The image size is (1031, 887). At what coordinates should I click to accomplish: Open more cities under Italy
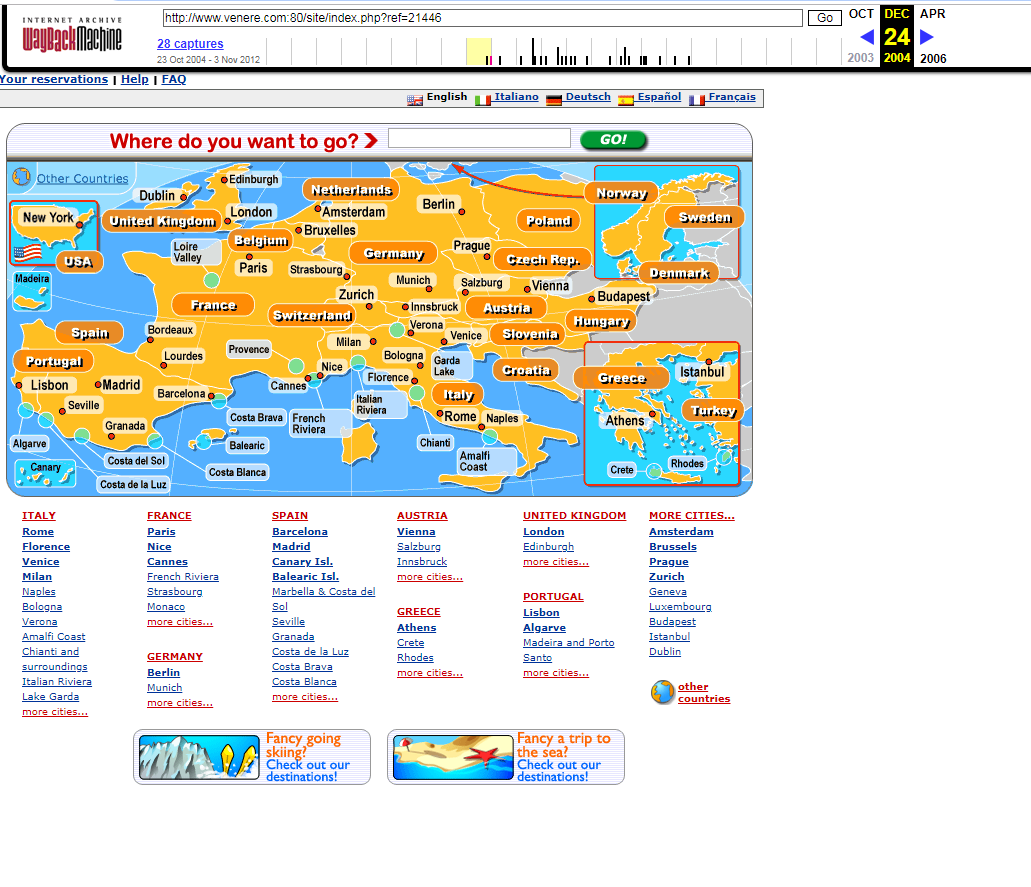click(55, 711)
